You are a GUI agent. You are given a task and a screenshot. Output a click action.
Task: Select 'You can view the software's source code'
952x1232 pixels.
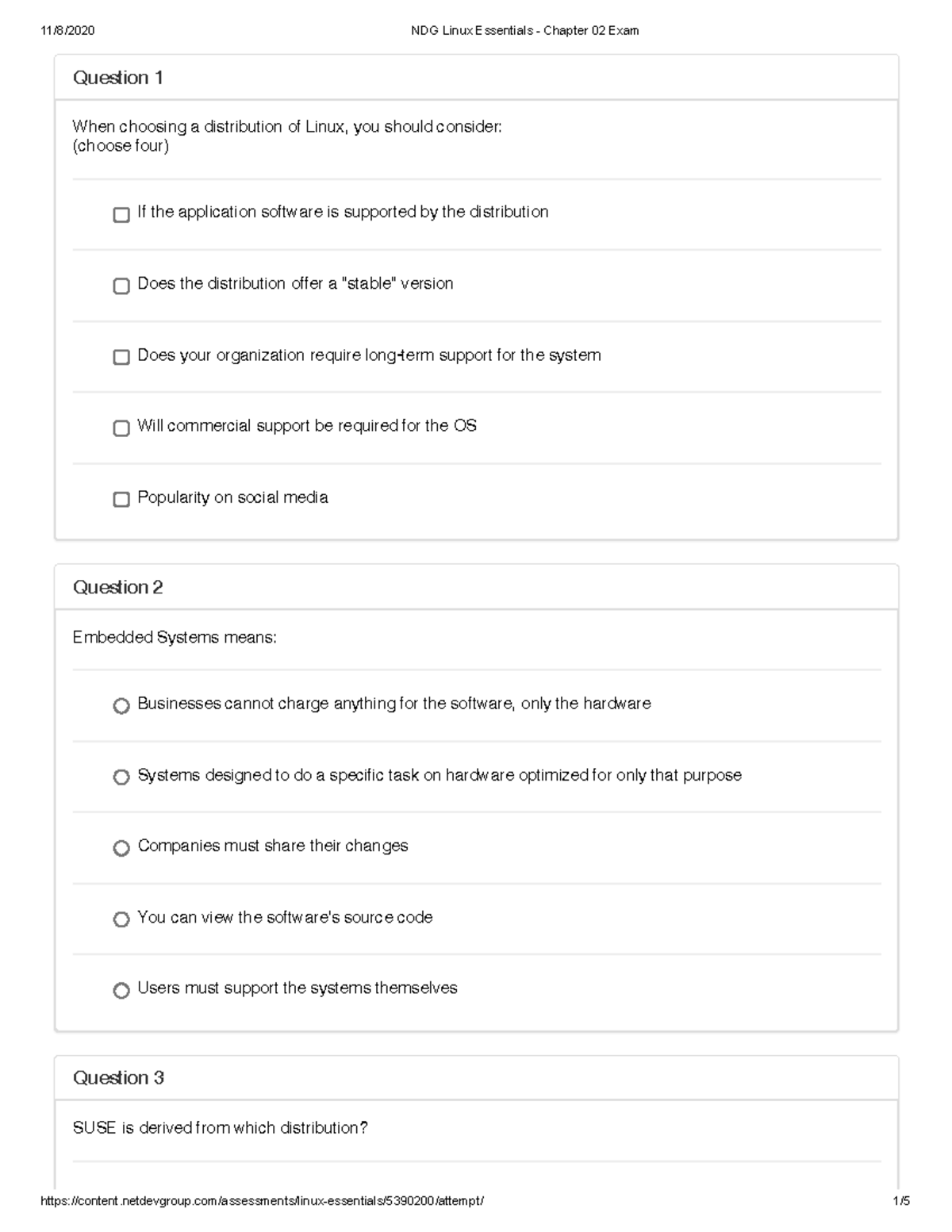click(x=121, y=919)
